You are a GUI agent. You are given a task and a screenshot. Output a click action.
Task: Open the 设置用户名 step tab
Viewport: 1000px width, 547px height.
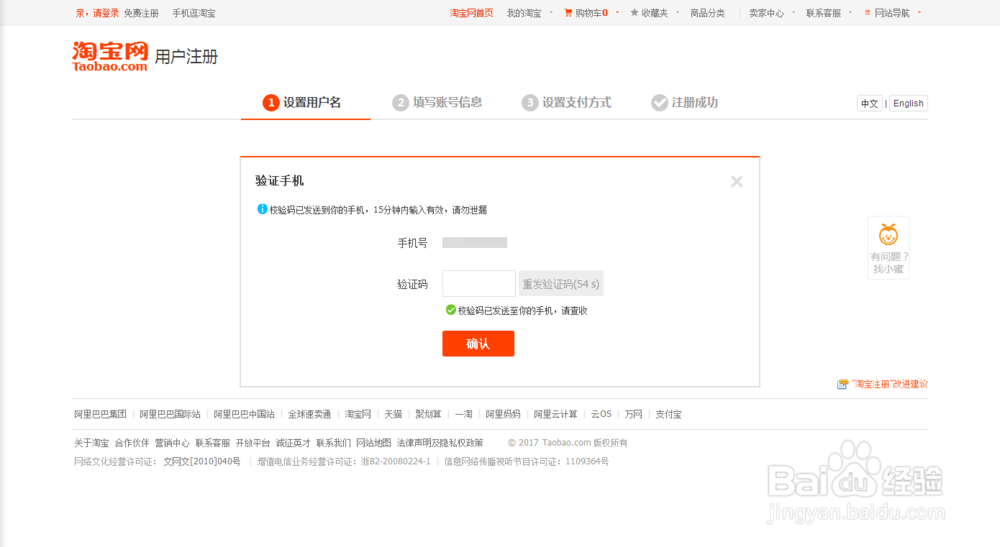[305, 103]
